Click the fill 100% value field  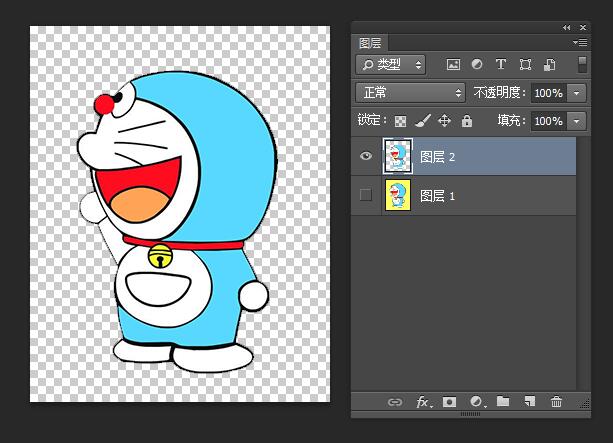(548, 121)
